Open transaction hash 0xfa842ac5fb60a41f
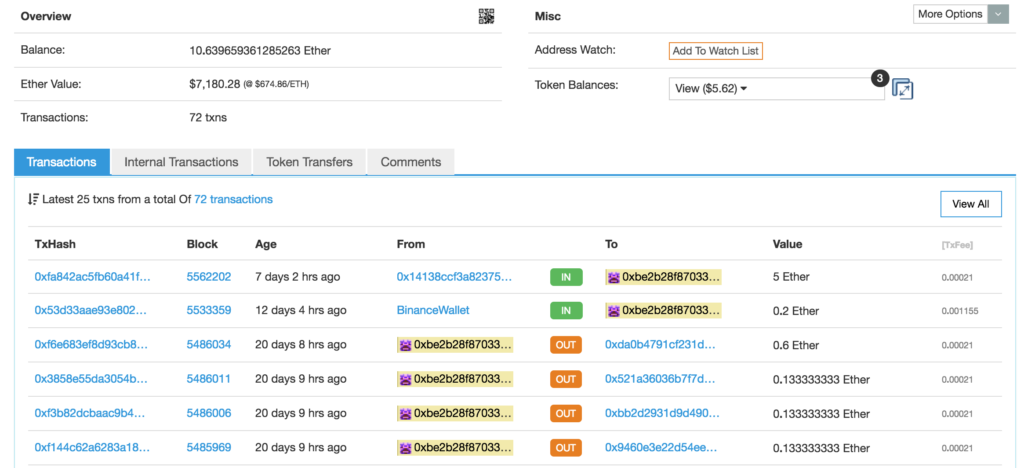The width and height of the screenshot is (1024, 468). (91, 277)
